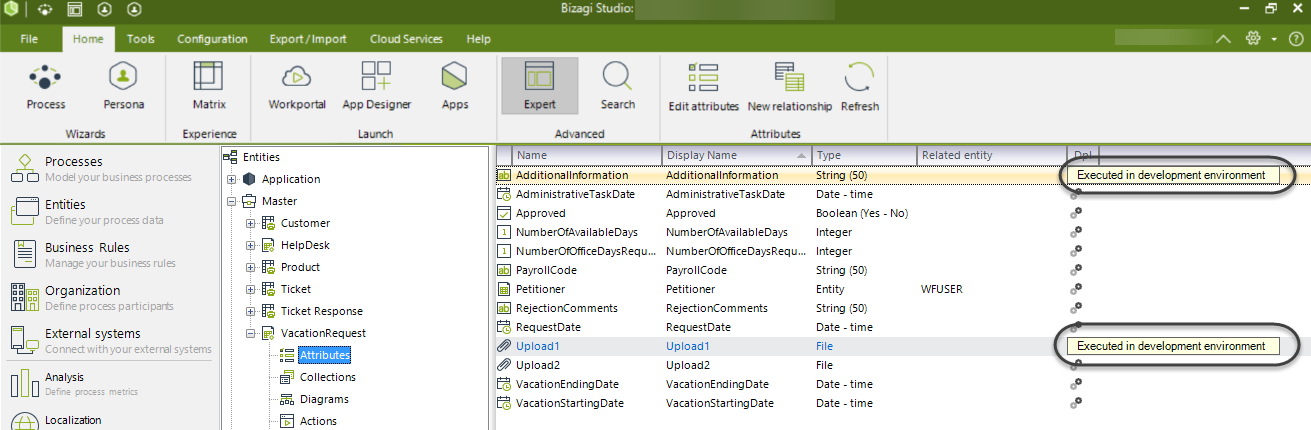Select the Petitioner attribute

tap(541, 289)
